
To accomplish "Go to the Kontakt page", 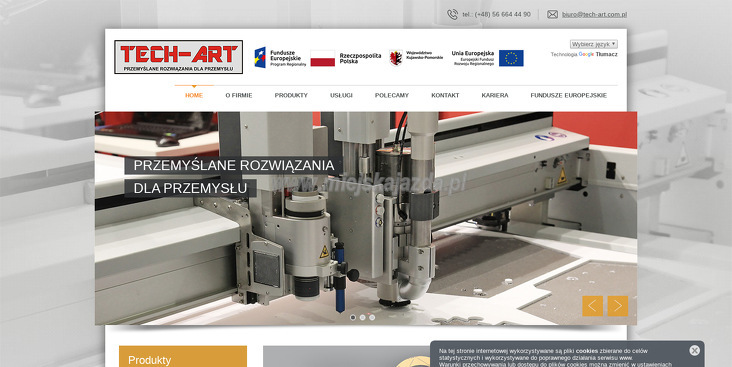I will (x=445, y=95).
